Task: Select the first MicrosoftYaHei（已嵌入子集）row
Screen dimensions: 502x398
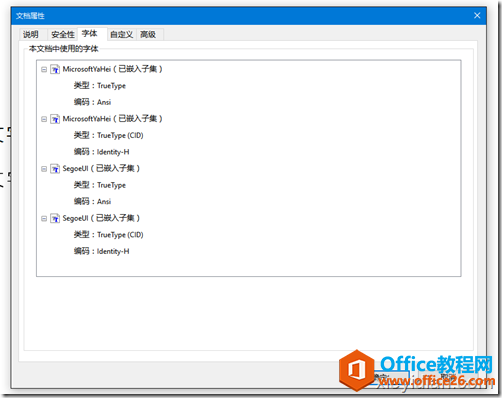Action: [x=112, y=69]
